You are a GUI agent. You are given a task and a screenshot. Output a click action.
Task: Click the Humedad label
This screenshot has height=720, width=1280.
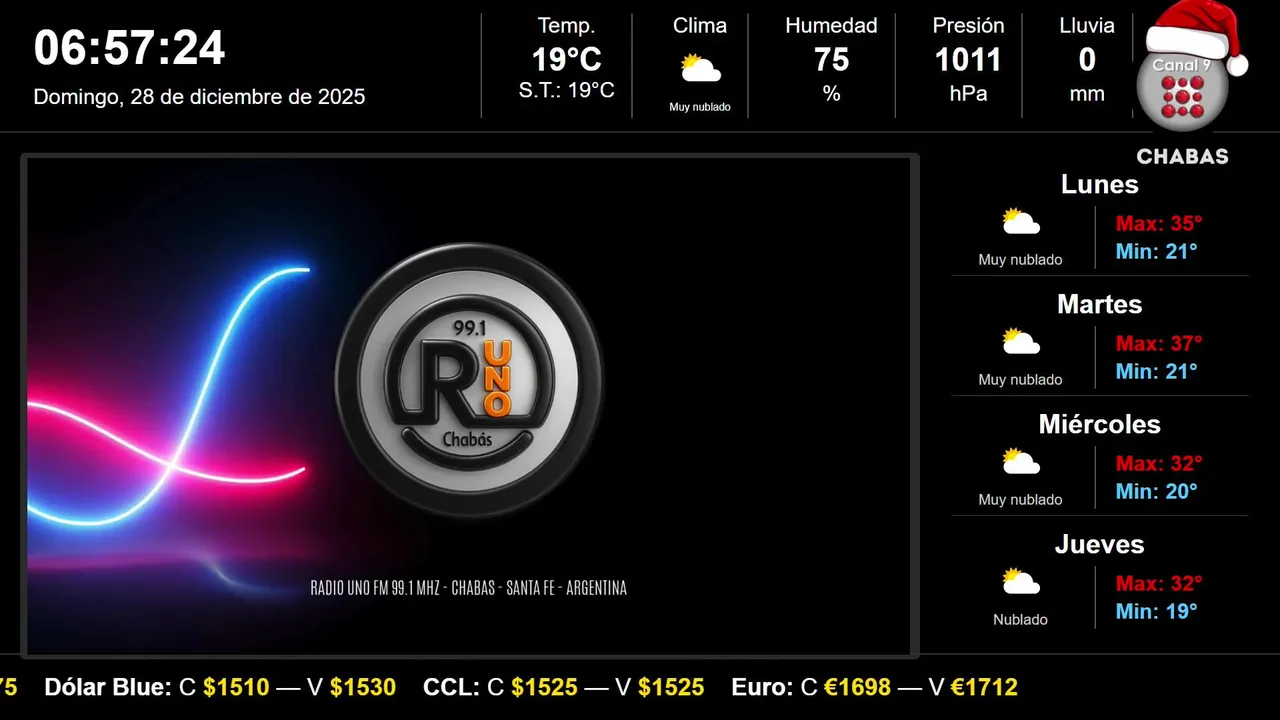[831, 26]
